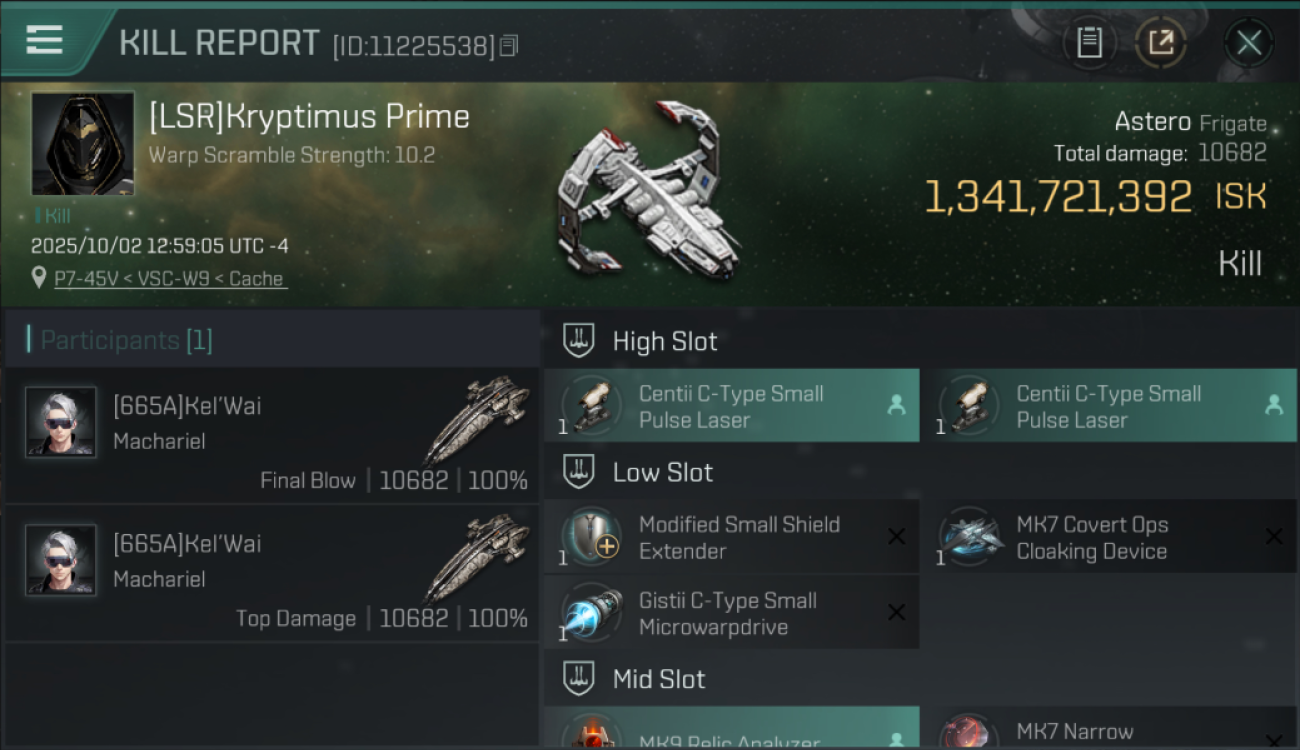The image size is (1300, 750).
Task: Copy the kill report ID
Action: click(x=509, y=46)
